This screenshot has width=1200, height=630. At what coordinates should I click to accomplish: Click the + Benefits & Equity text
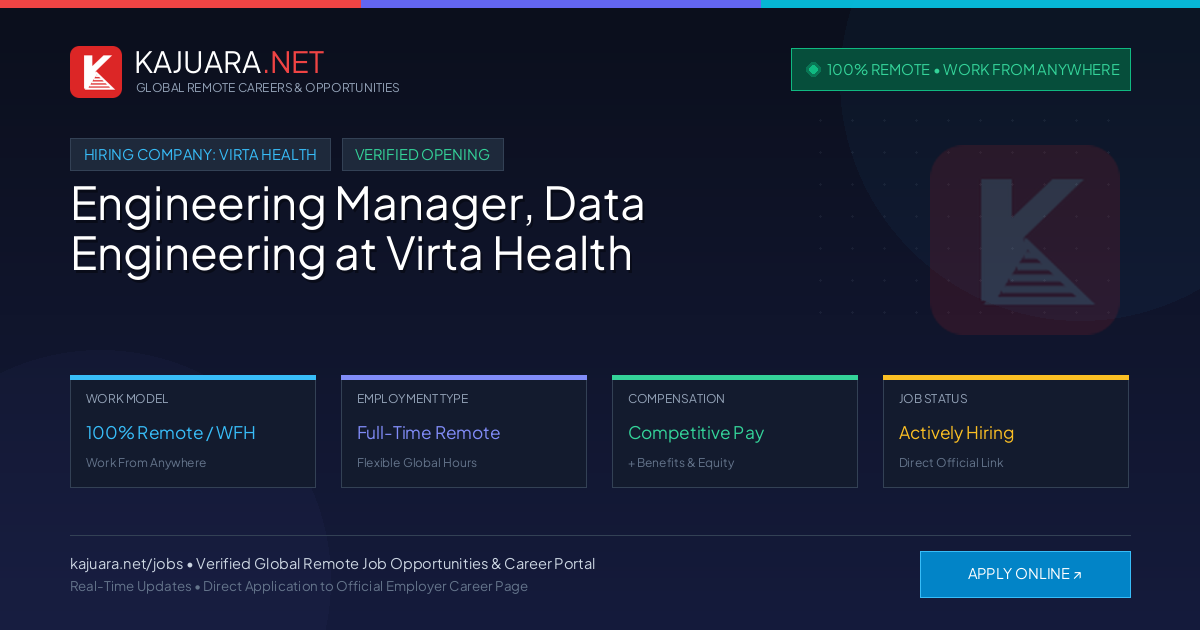pyautogui.click(x=681, y=463)
